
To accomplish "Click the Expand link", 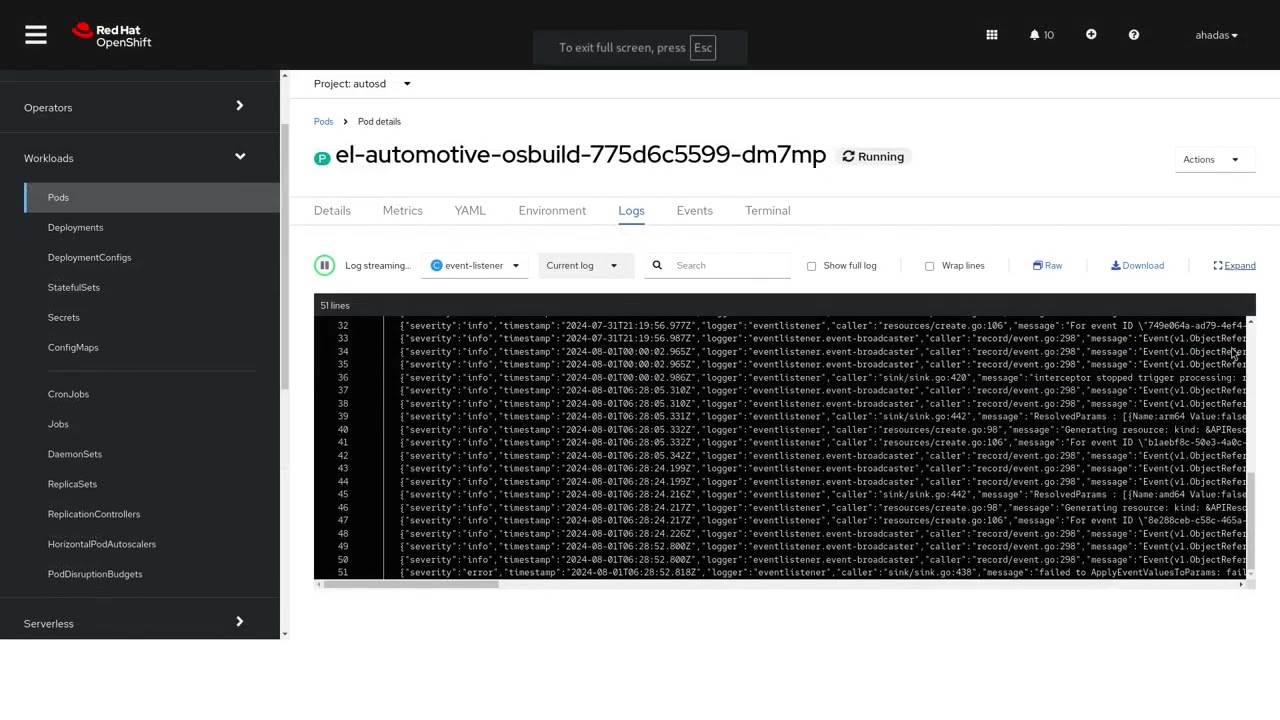I will [1240, 265].
